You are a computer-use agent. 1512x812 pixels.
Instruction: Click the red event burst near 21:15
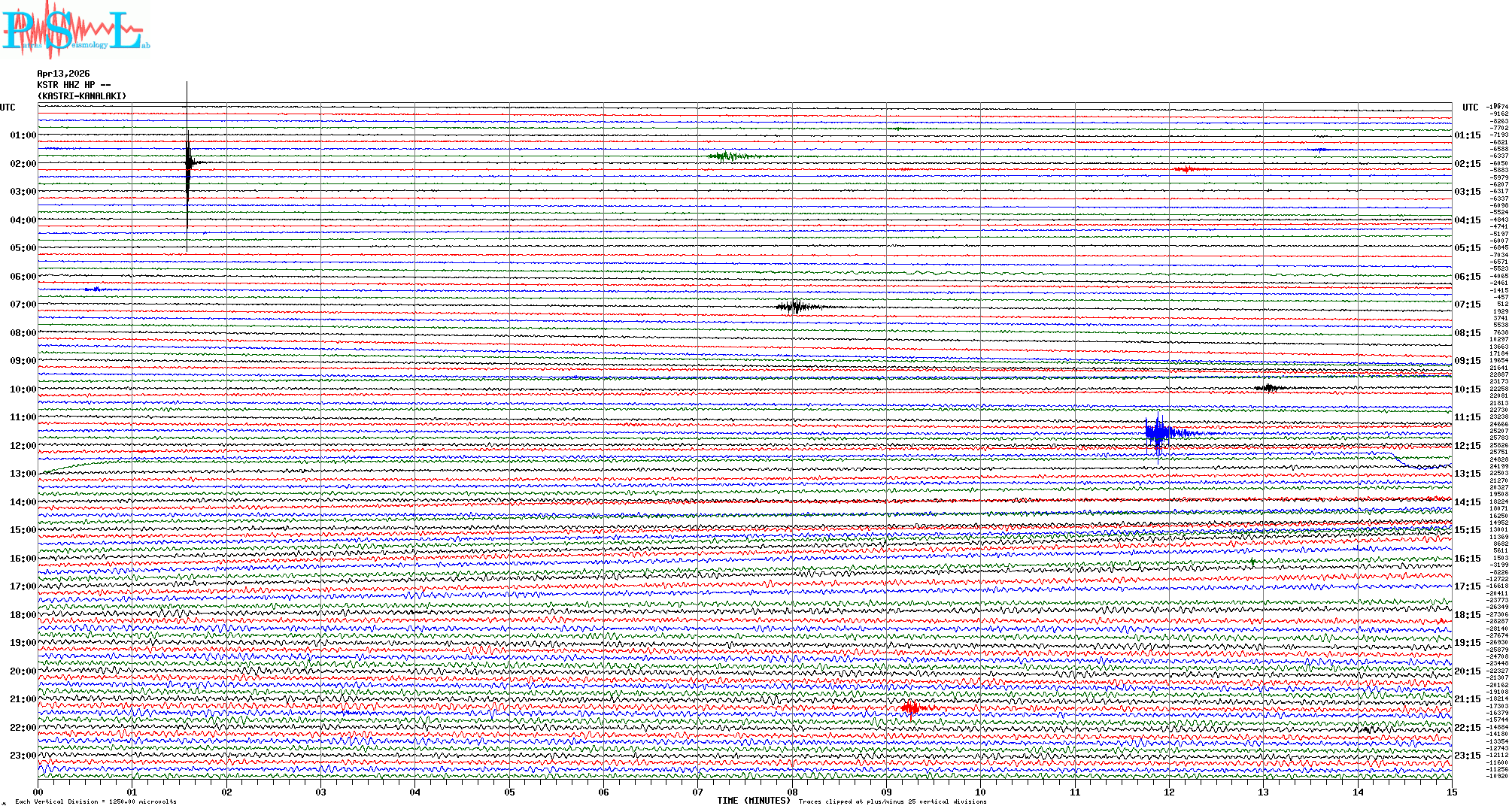coord(912,707)
